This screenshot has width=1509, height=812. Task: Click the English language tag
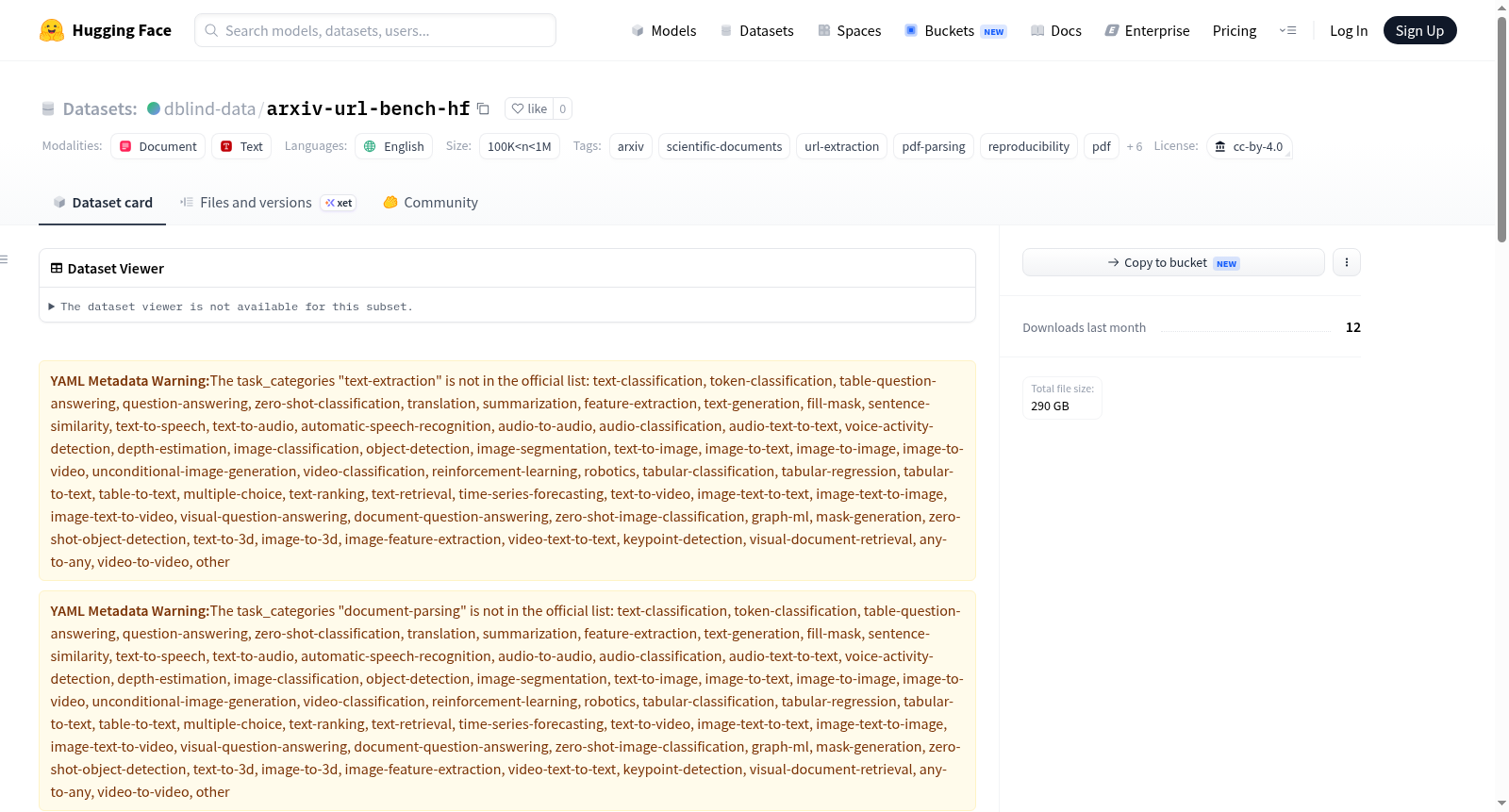[x=394, y=146]
